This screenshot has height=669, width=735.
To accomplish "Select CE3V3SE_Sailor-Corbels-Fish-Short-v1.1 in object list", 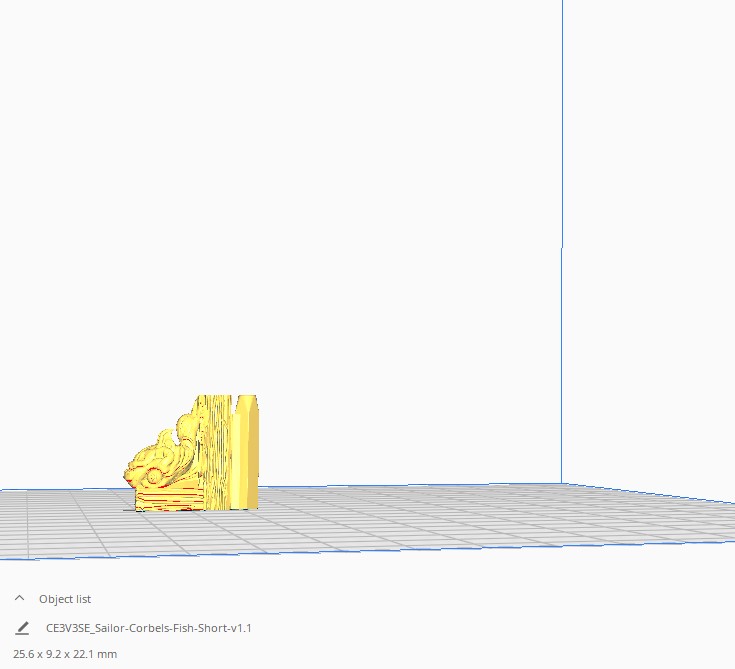I will (149, 628).
